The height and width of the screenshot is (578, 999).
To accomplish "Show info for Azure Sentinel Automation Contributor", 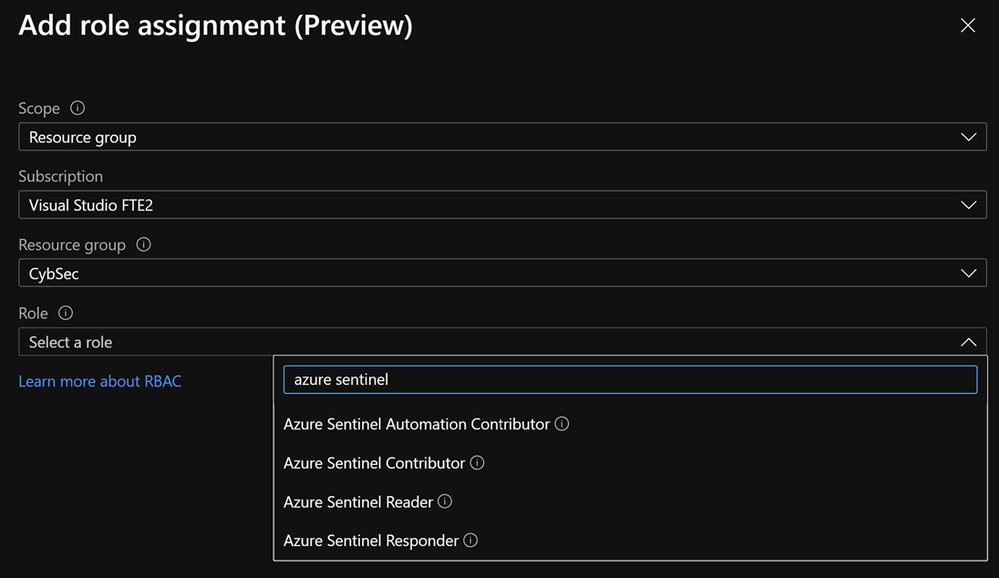I will click(x=562, y=424).
